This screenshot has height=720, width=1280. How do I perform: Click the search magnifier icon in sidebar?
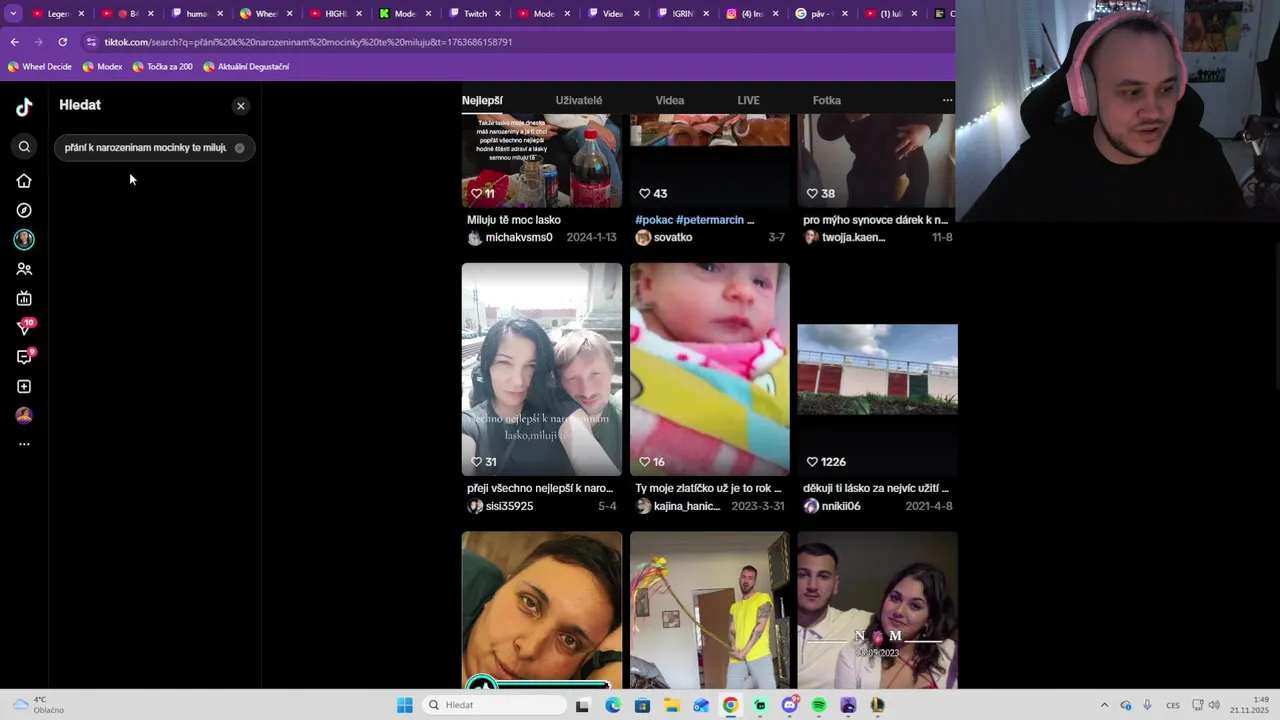coord(24,147)
